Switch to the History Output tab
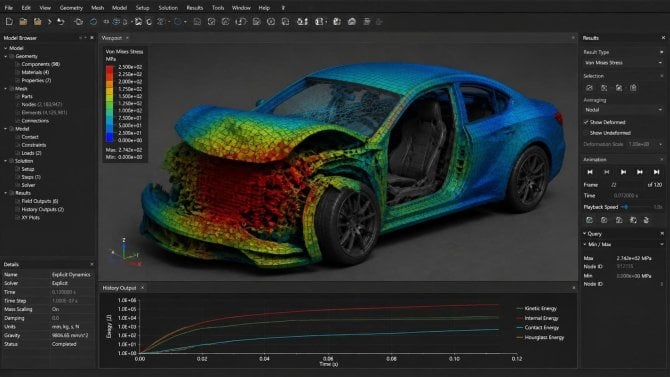 pos(119,288)
